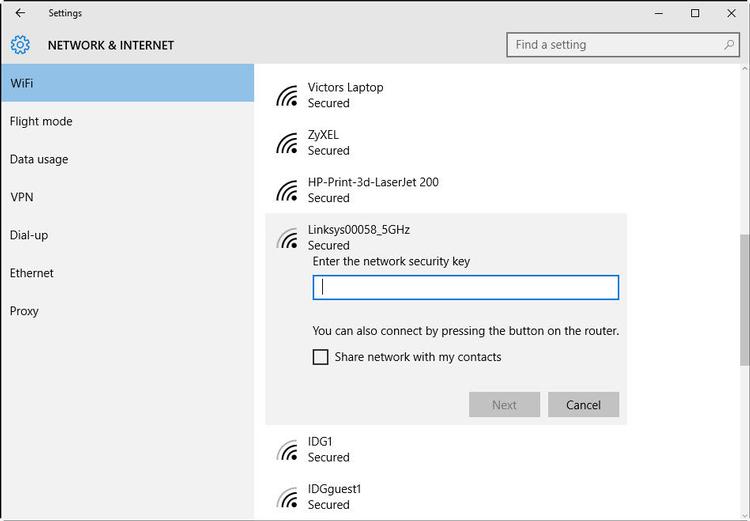Enable Share network with my contacts
The height and width of the screenshot is (521, 750).
(x=321, y=357)
